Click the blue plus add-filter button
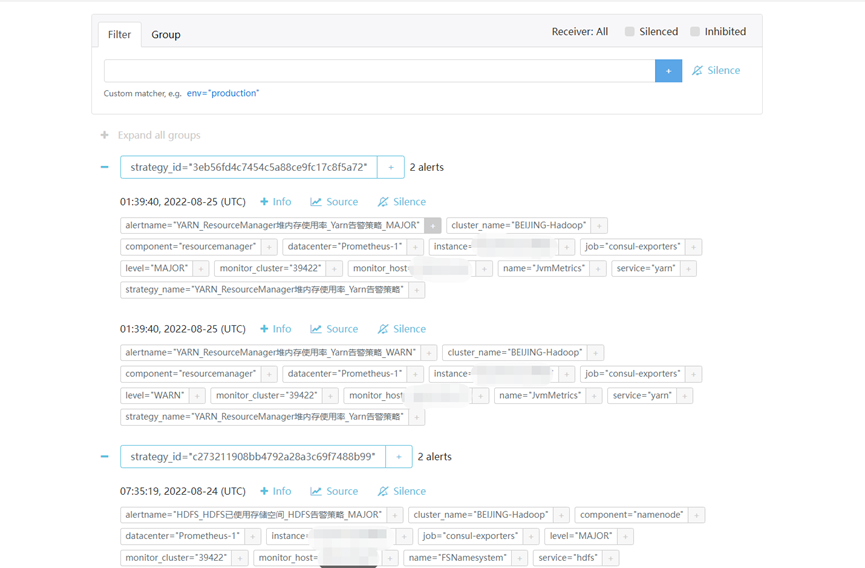Screen dimensions: 865x568 [669, 71]
